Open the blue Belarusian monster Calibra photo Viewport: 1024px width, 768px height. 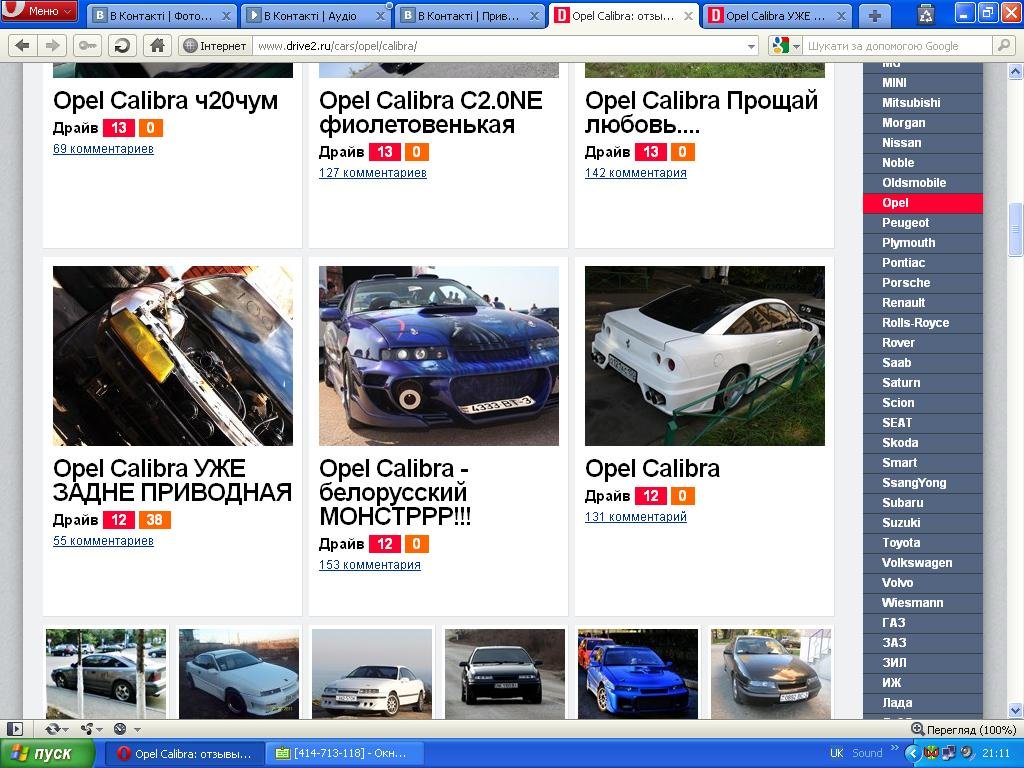pos(439,356)
